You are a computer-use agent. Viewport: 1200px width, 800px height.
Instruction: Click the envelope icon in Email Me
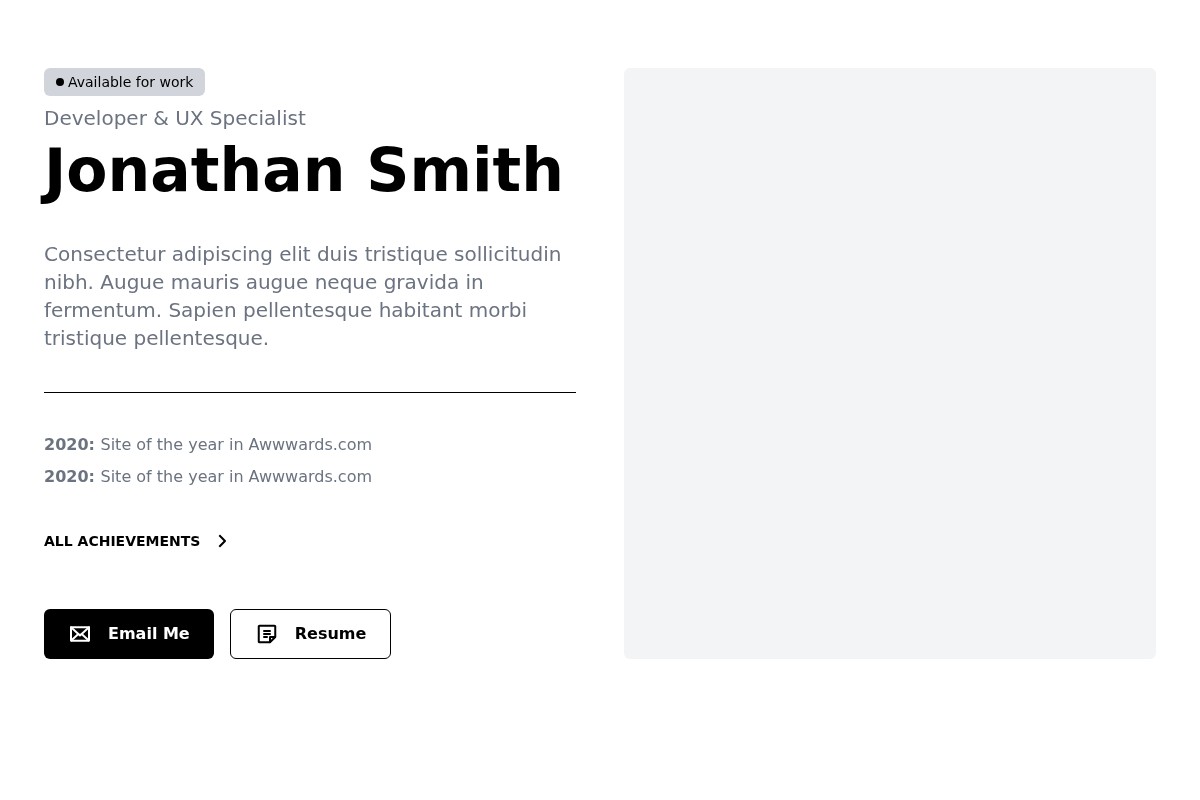click(80, 634)
